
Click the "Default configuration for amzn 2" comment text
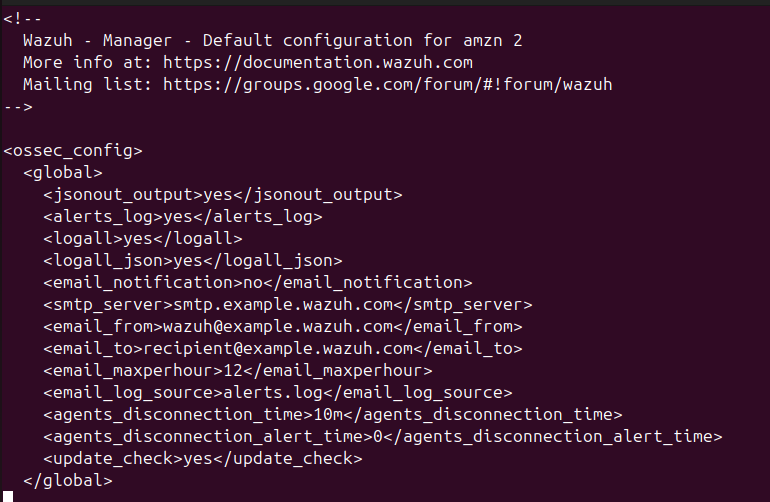click(x=362, y=41)
